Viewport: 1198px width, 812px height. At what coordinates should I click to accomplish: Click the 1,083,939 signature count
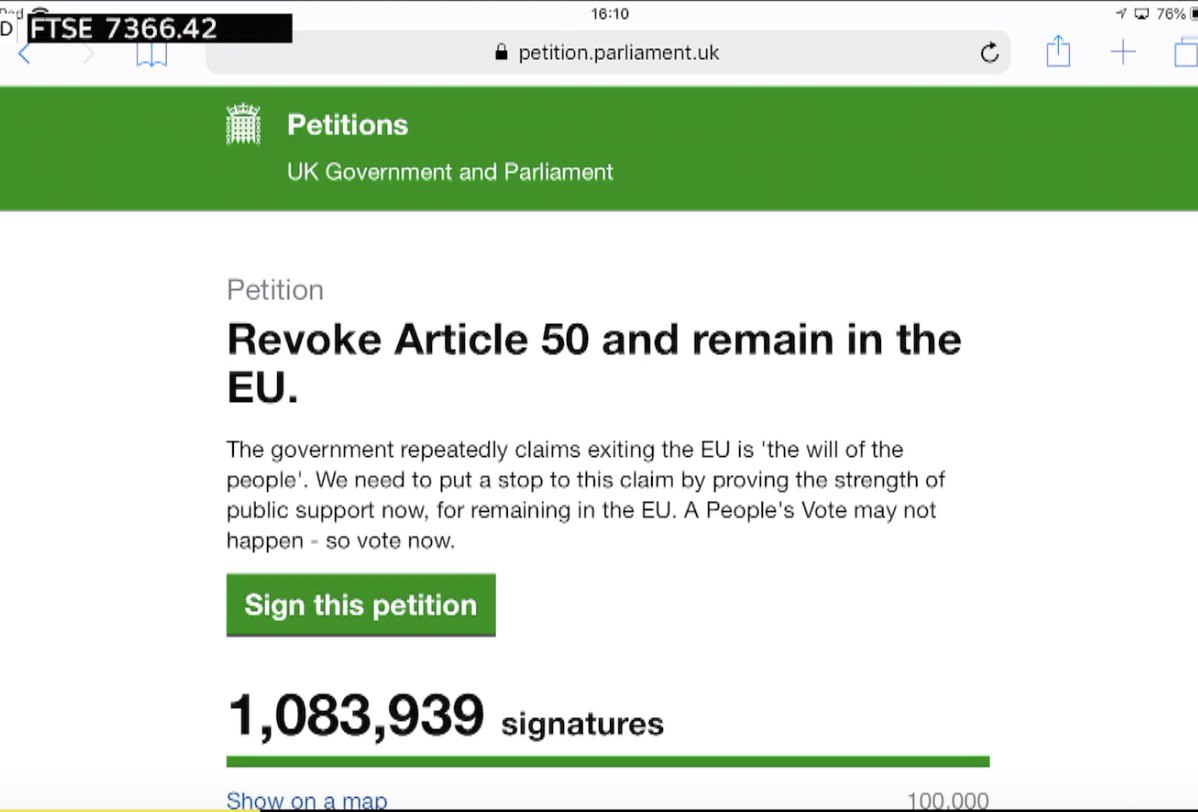click(356, 716)
